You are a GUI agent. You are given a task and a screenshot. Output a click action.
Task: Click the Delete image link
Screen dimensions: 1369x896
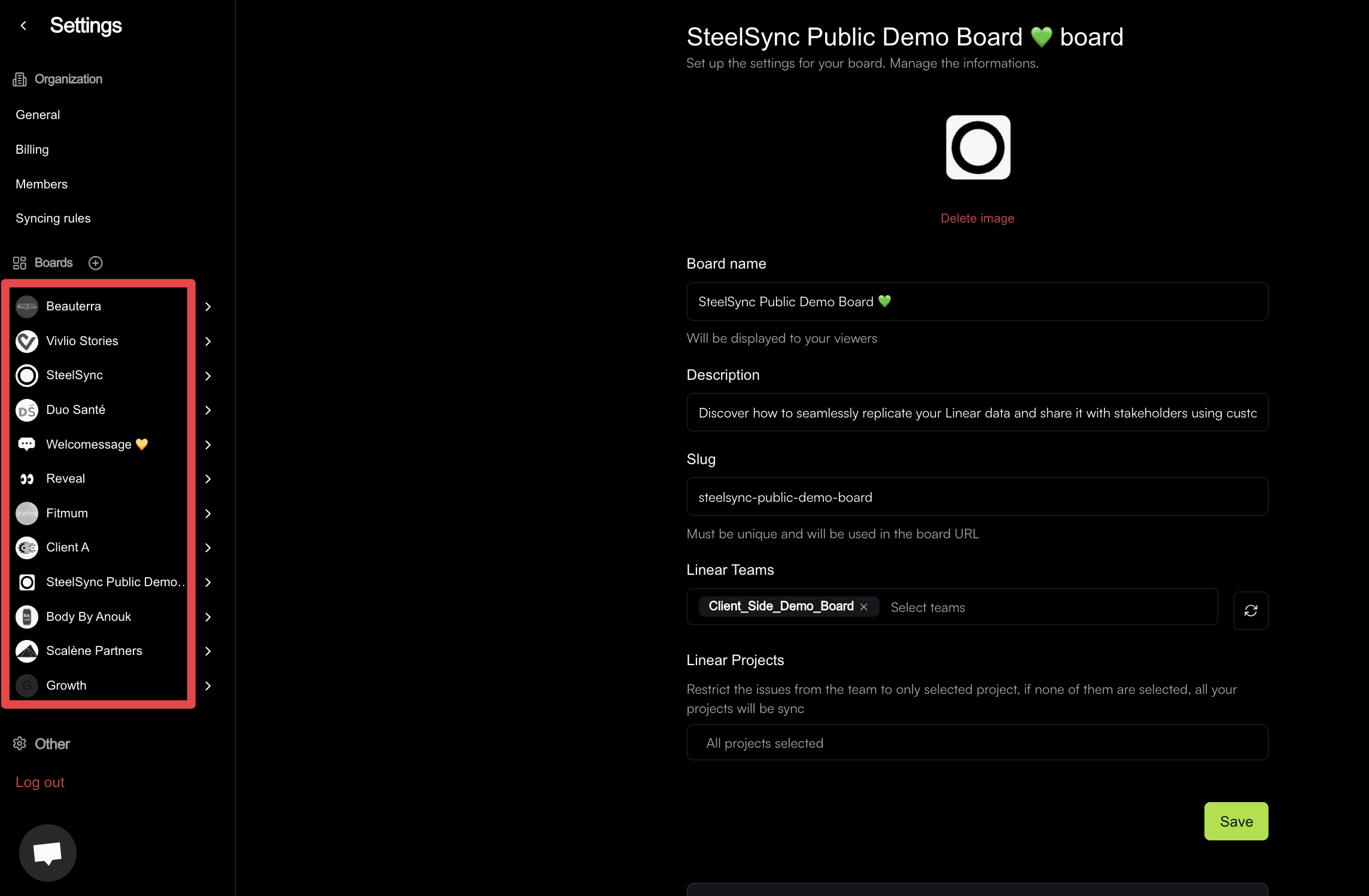click(977, 218)
